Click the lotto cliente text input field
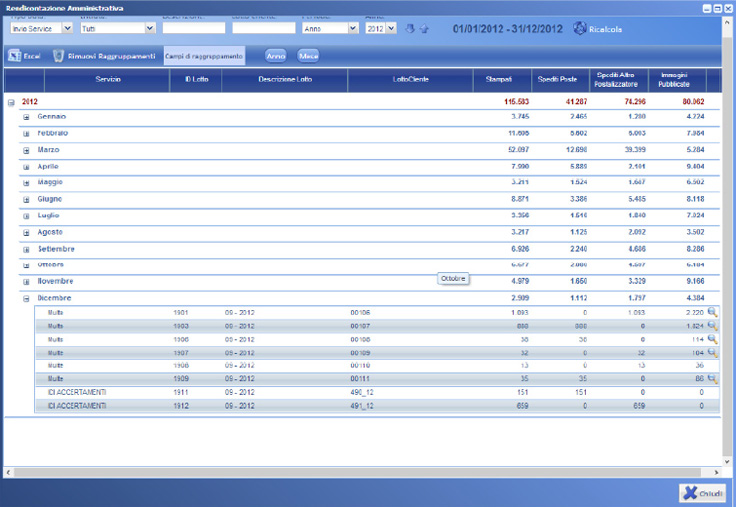The width and height of the screenshot is (736, 507). 264,28
